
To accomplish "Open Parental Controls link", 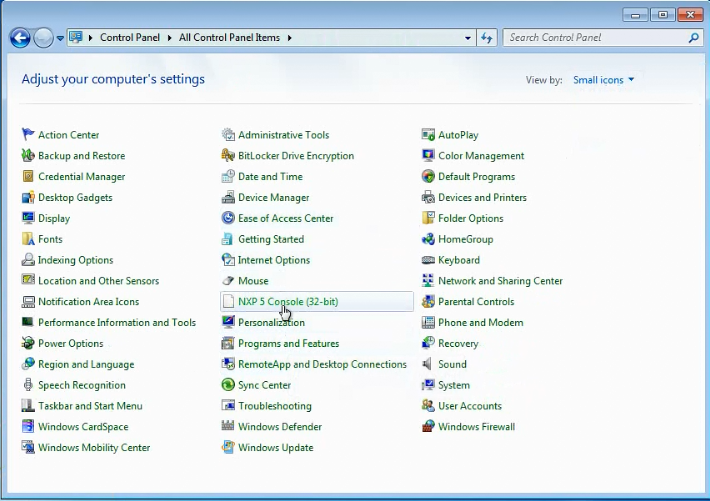I will 476,301.
